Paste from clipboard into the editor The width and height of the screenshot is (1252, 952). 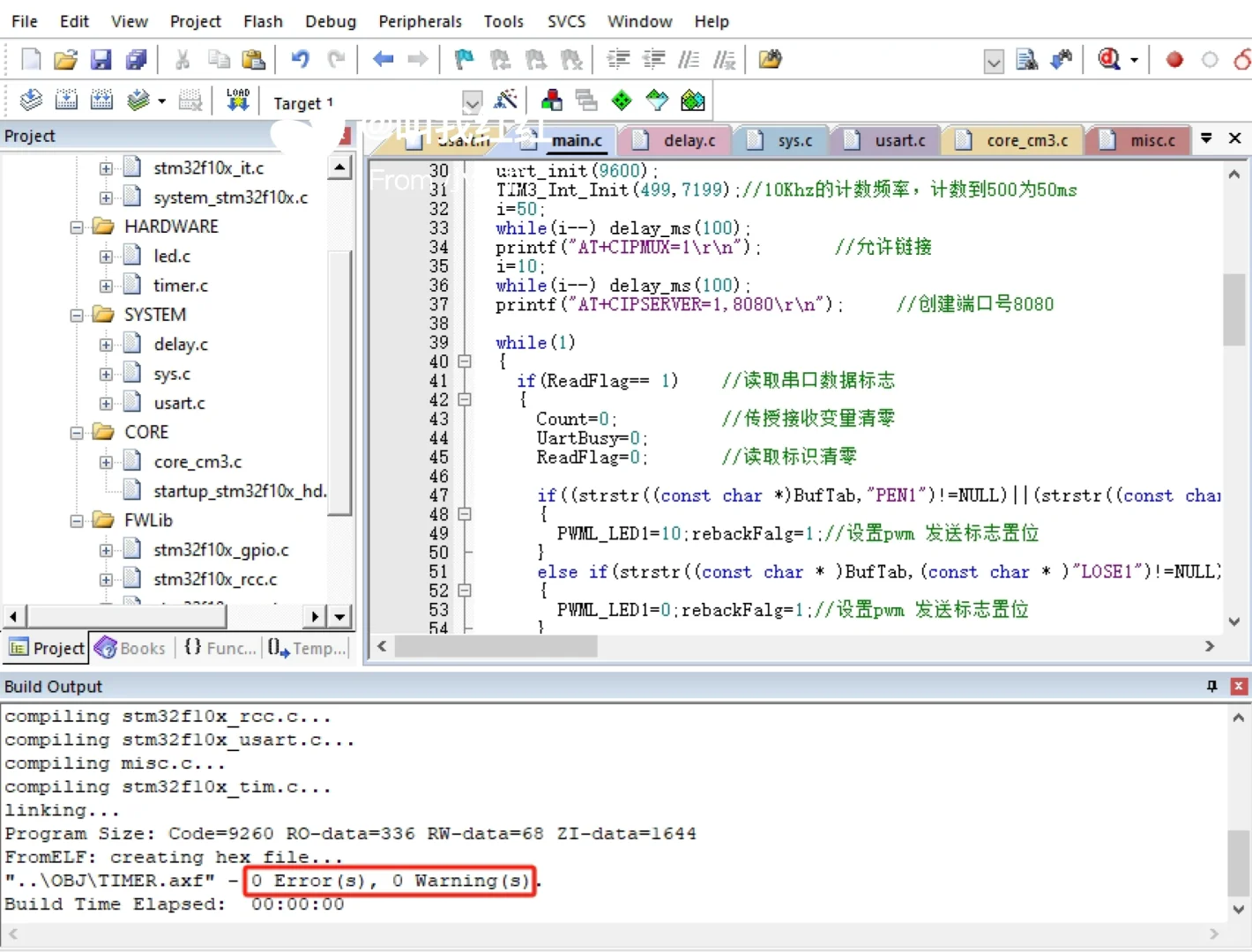254,59
